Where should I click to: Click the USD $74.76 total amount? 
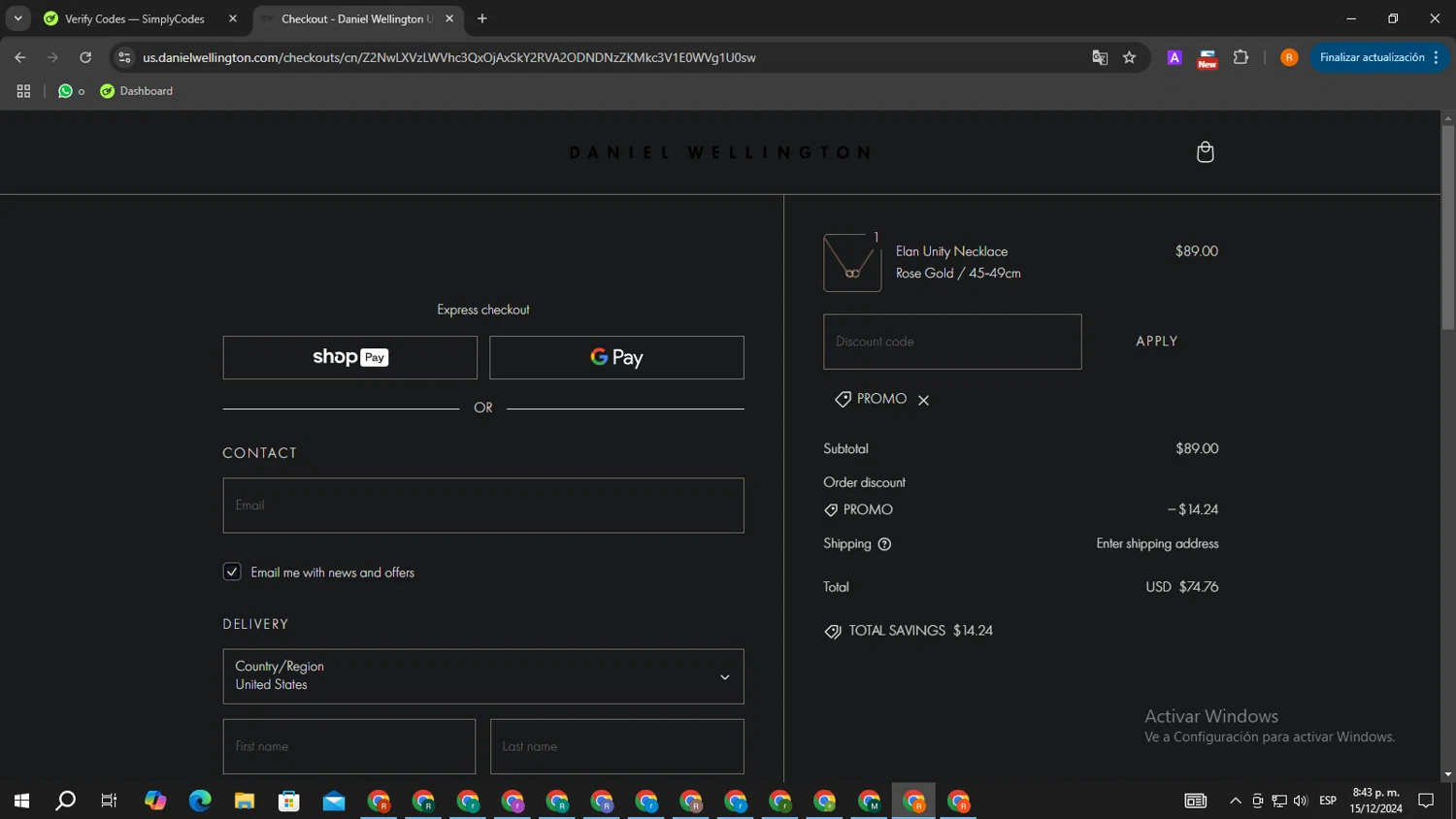pos(1181,587)
